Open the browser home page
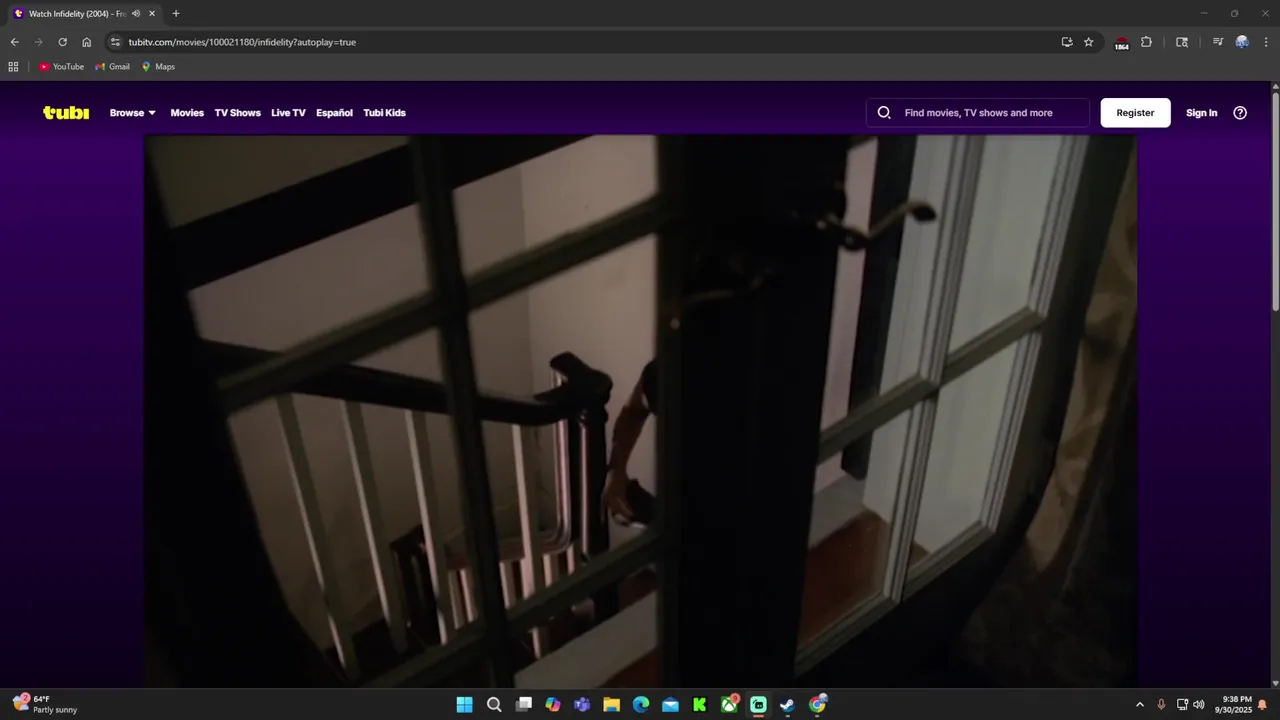This screenshot has height=720, width=1280. [87, 42]
